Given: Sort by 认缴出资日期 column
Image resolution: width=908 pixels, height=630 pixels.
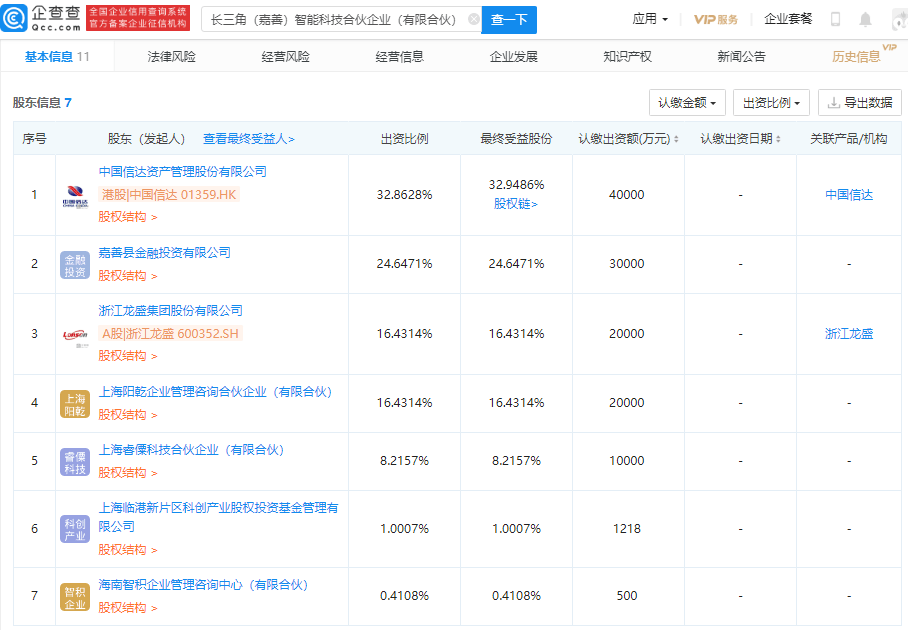Looking at the screenshot, I should [741, 139].
